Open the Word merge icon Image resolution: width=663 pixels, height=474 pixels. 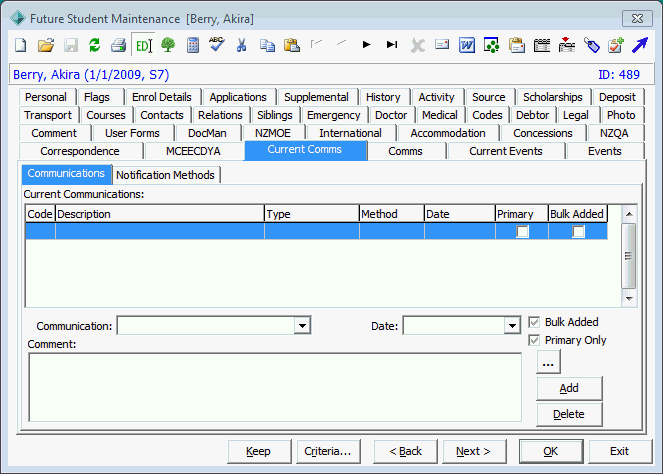467,45
